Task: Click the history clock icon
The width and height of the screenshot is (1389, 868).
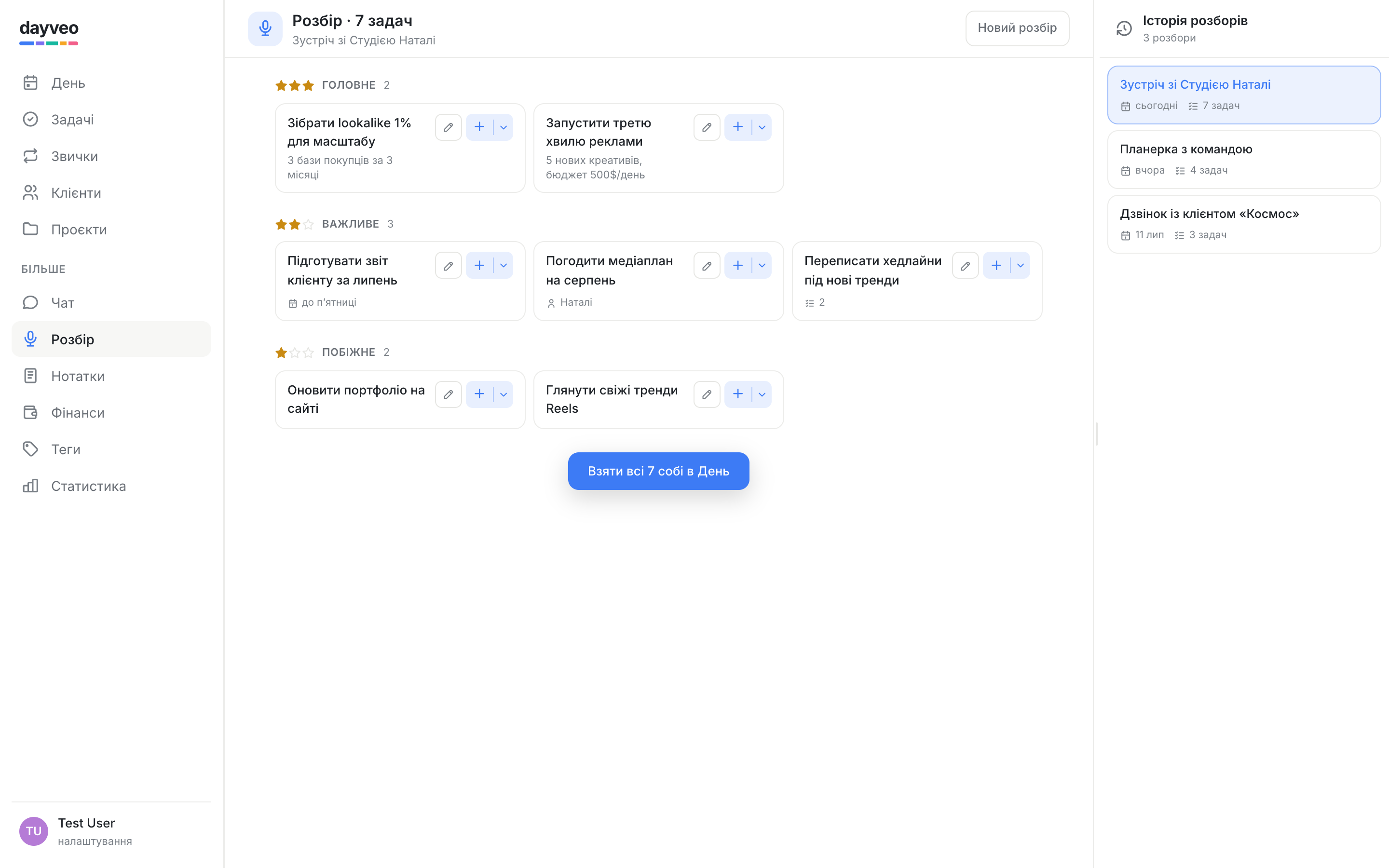Action: tap(1124, 28)
